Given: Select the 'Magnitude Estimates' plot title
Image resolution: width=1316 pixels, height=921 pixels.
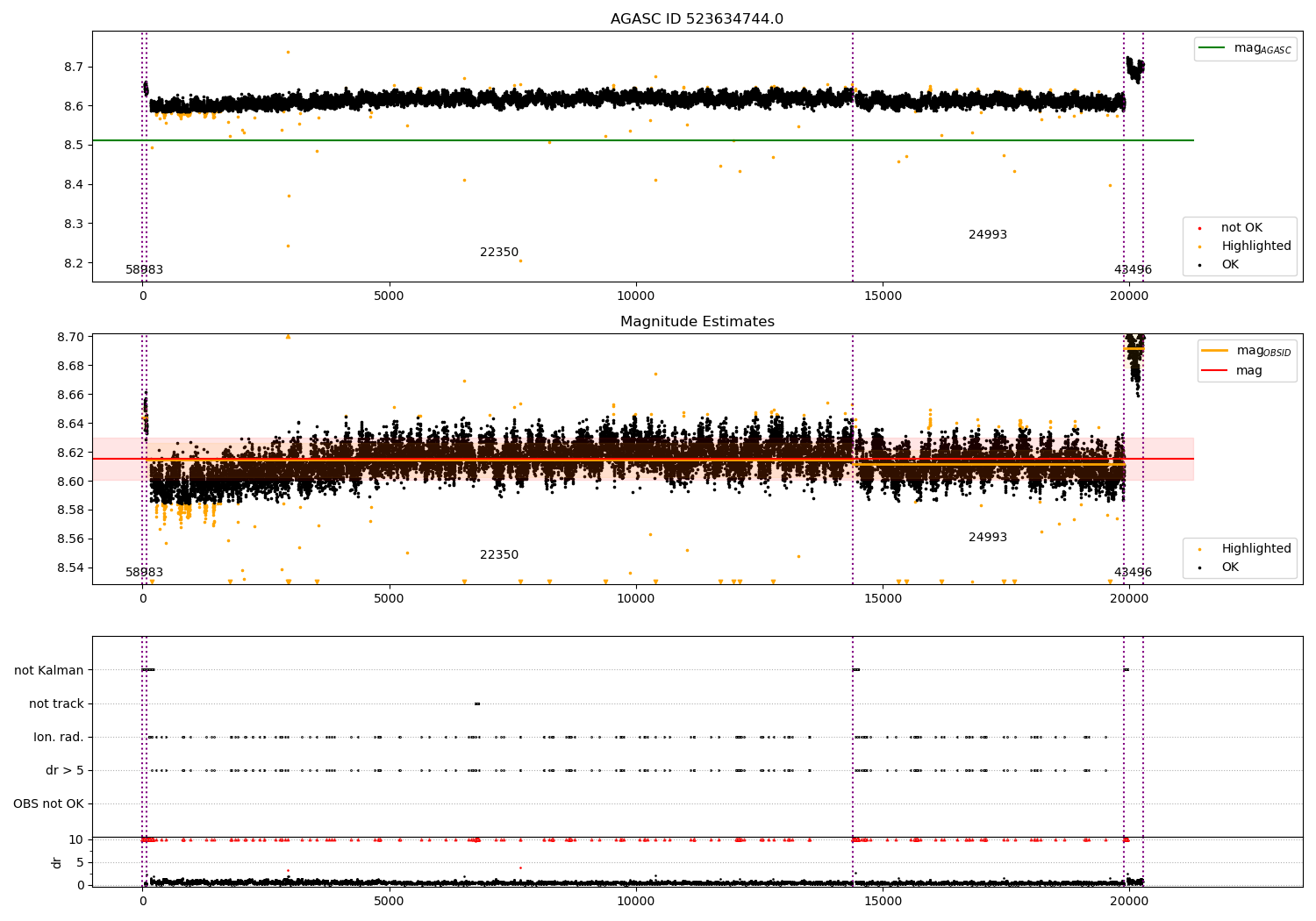Looking at the screenshot, I should coord(697,322).
